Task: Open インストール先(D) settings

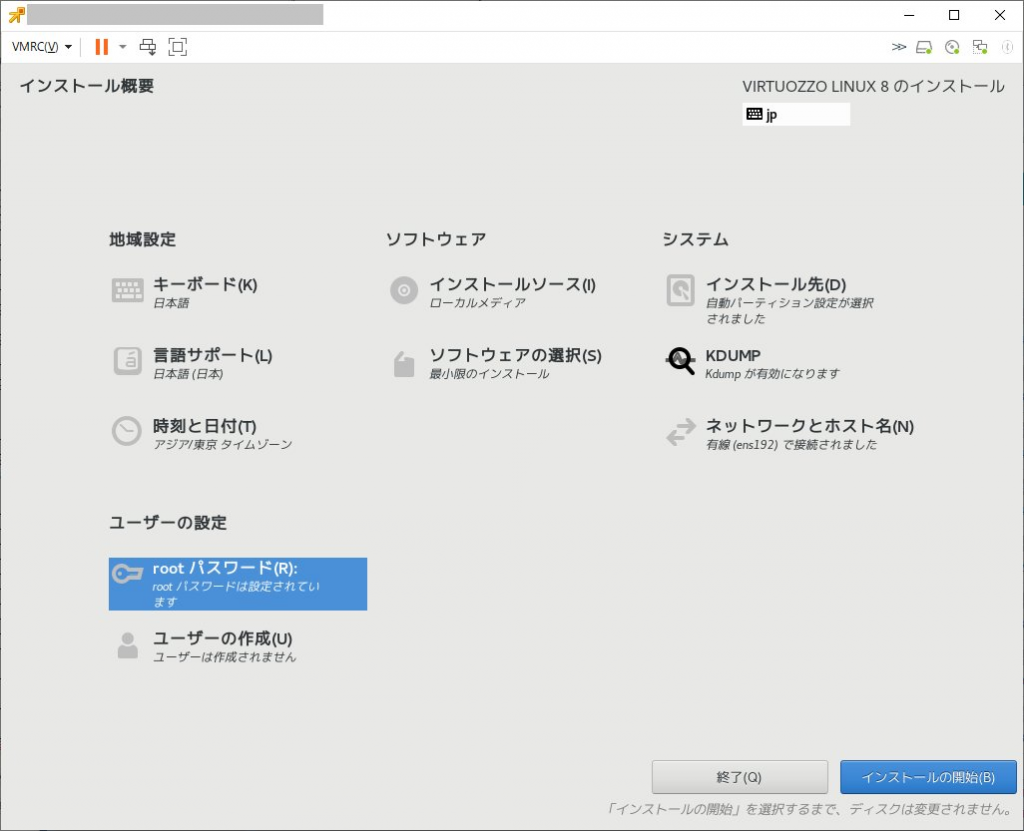Action: pyautogui.click(x=776, y=285)
